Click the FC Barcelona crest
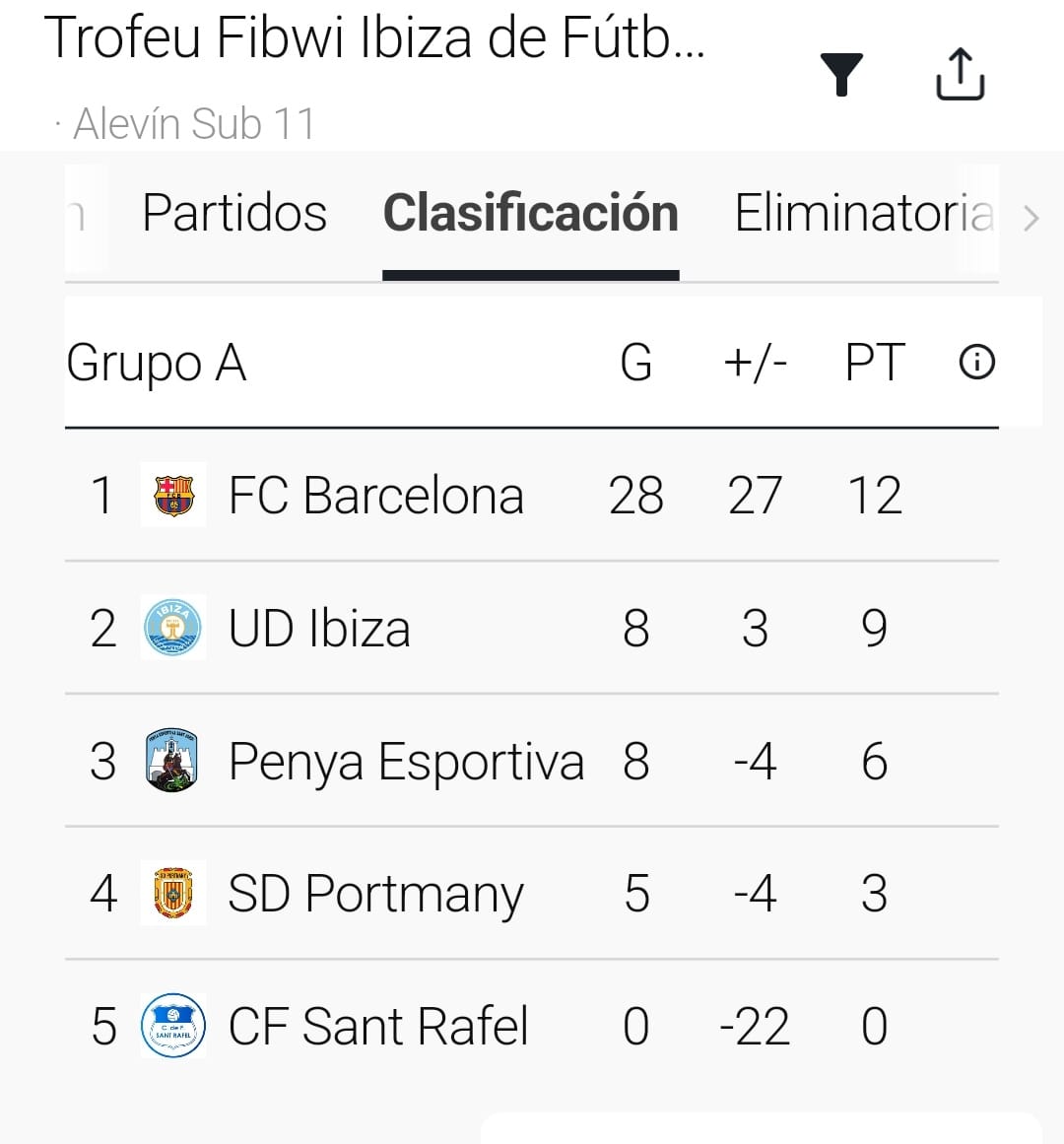The image size is (1064, 1144). (174, 496)
